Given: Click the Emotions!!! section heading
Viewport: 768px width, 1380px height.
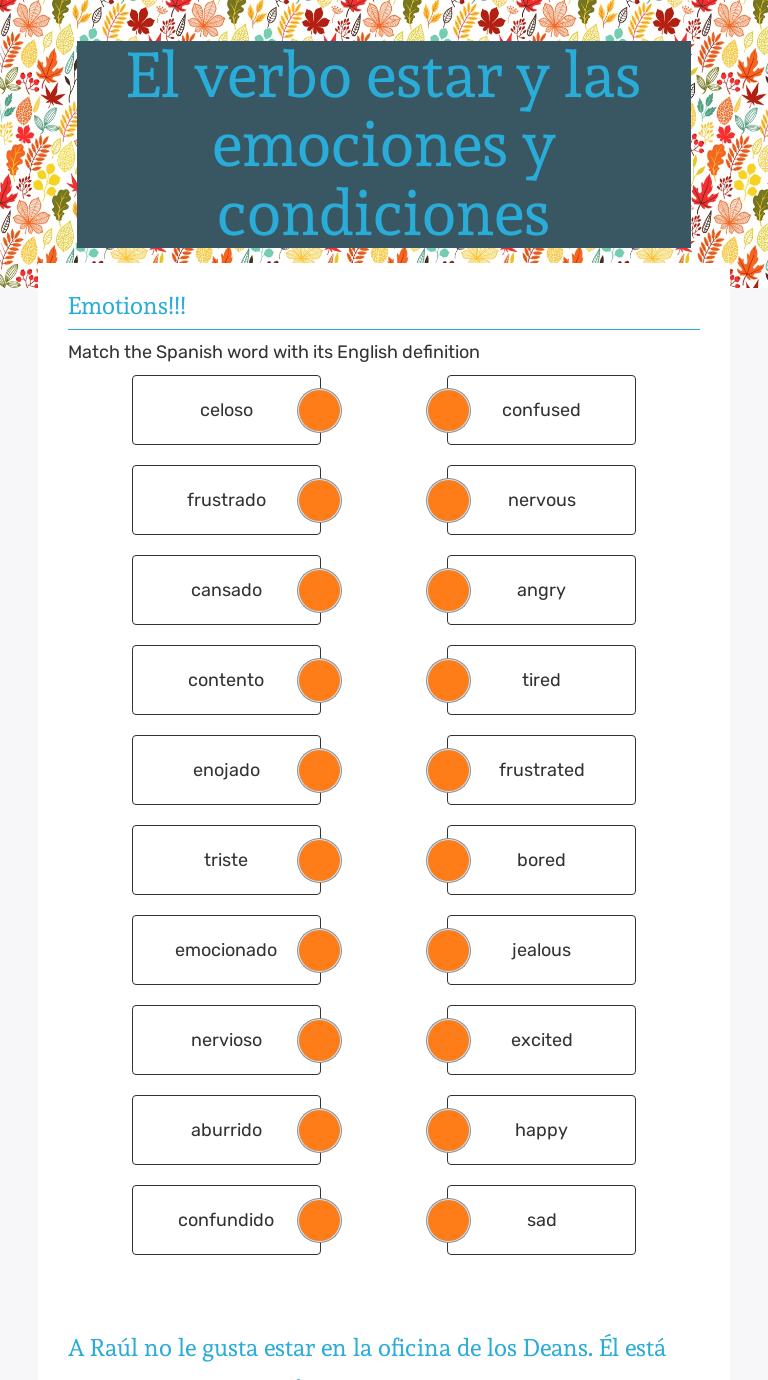Looking at the screenshot, I should tap(126, 306).
